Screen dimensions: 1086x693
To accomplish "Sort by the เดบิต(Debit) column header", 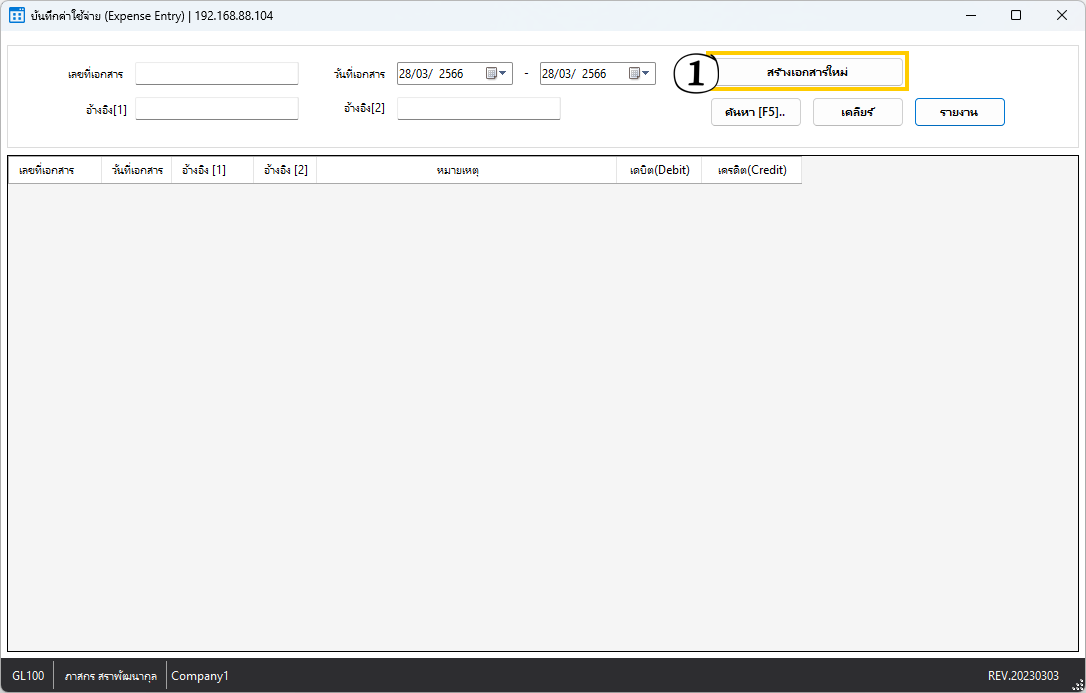I will [x=658, y=171].
